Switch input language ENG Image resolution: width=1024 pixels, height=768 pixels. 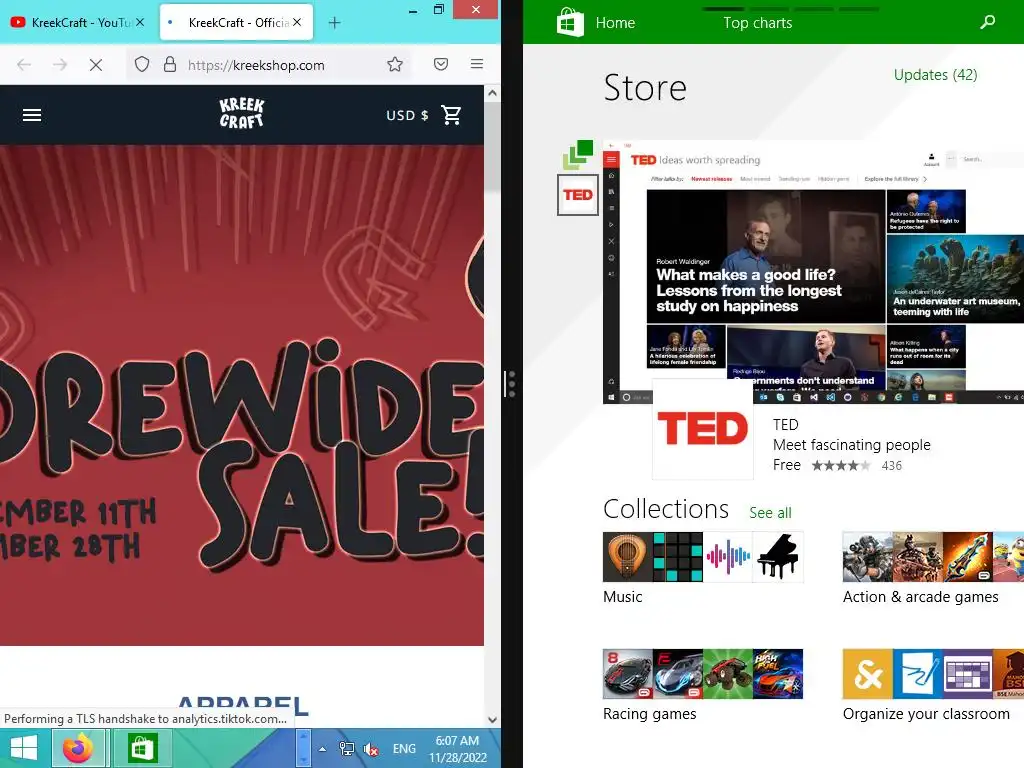[x=404, y=749]
